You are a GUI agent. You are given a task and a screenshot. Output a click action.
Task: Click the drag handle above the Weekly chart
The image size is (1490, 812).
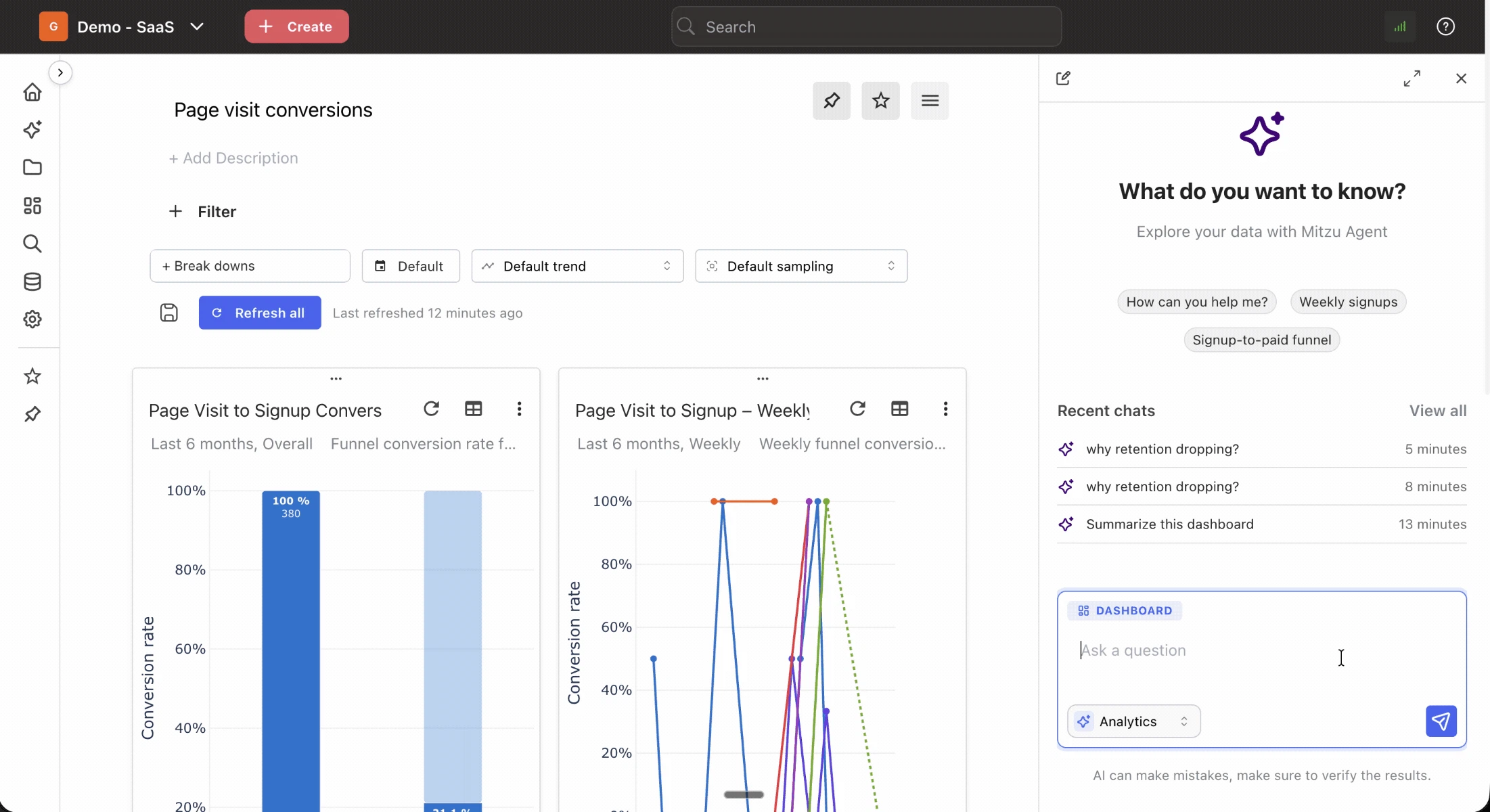[763, 378]
